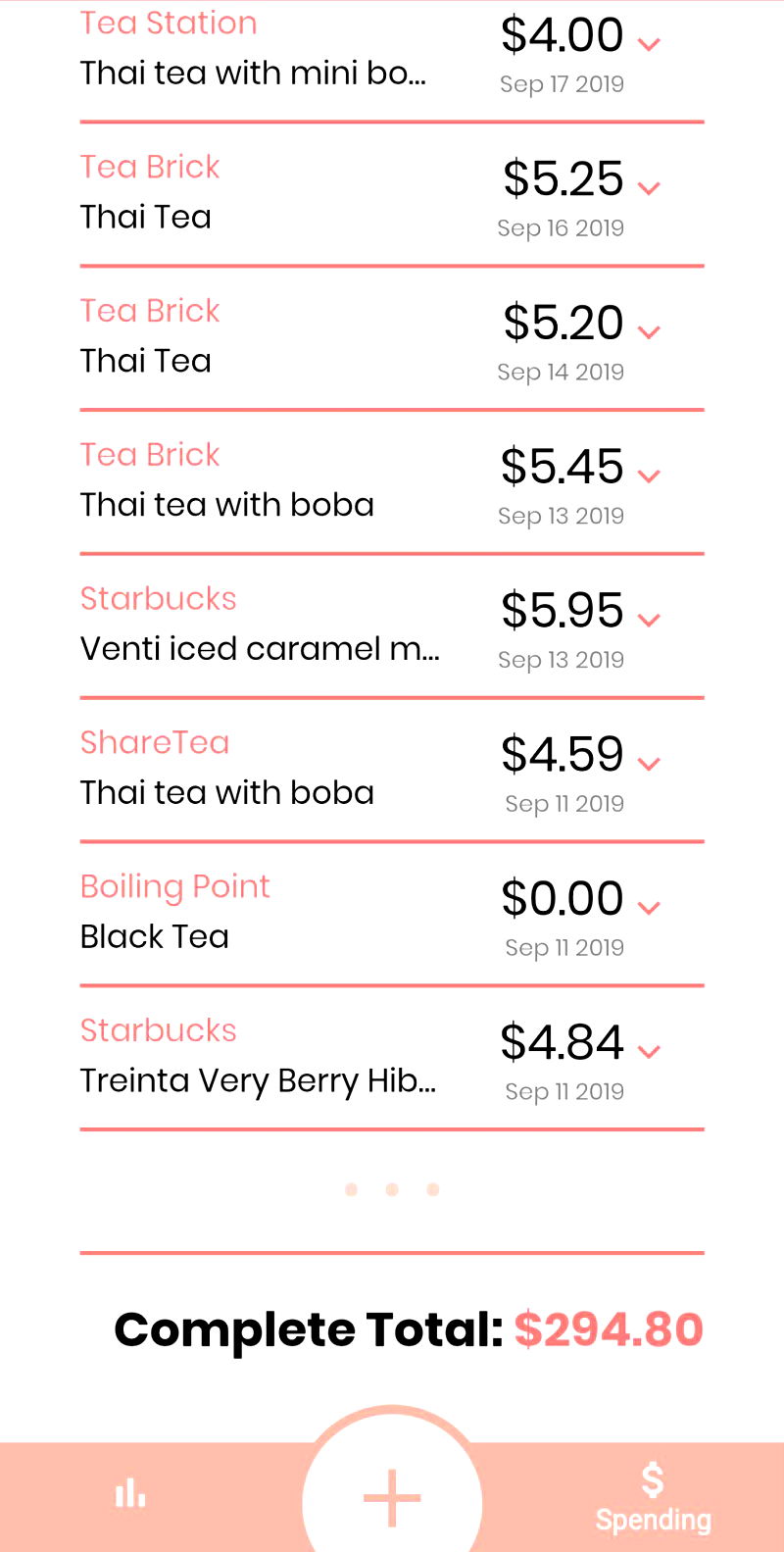This screenshot has height=1552, width=784.
Task: Select the Treinta Very Berry Hibiscus entry
Action: coord(258,1080)
